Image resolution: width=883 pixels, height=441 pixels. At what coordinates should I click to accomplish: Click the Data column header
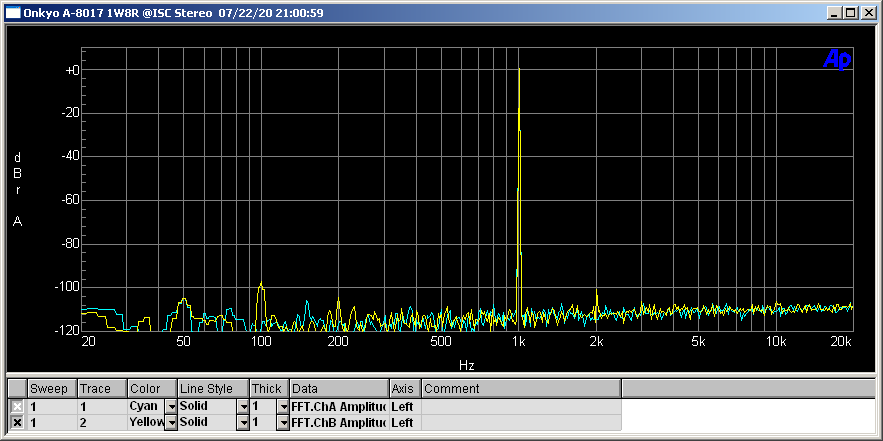(x=339, y=389)
